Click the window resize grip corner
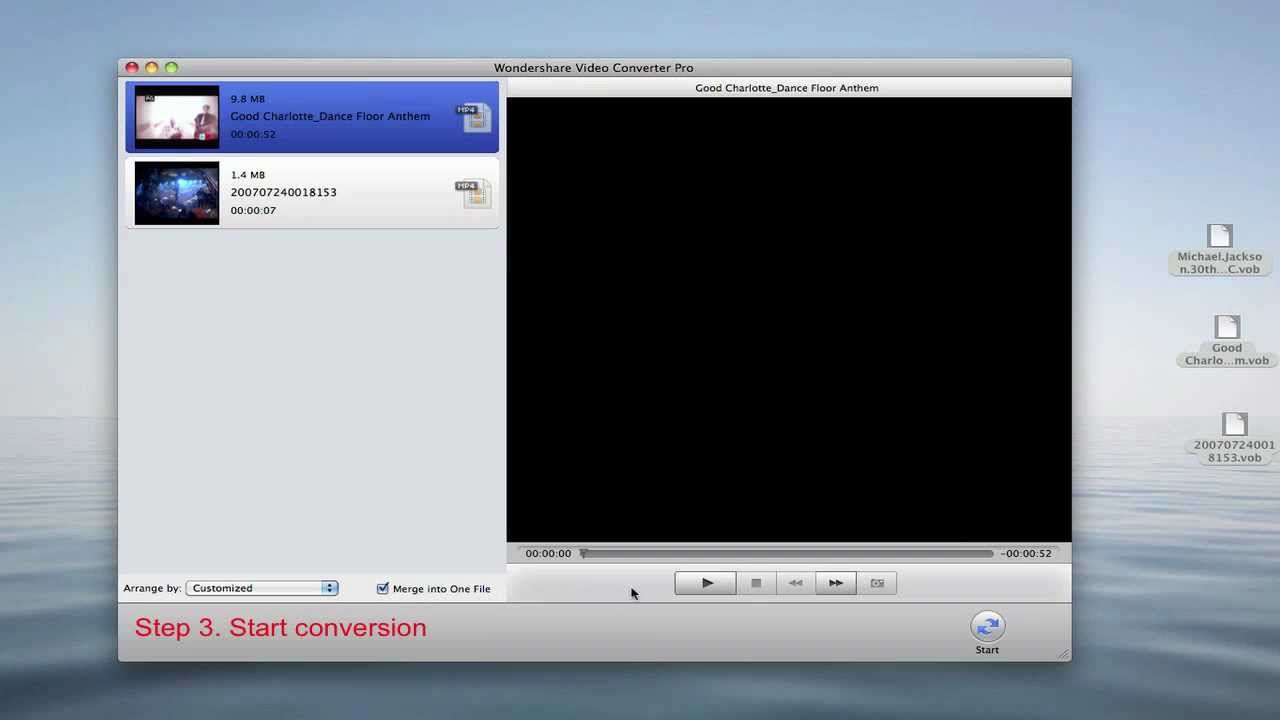The height and width of the screenshot is (720, 1280). [x=1063, y=654]
